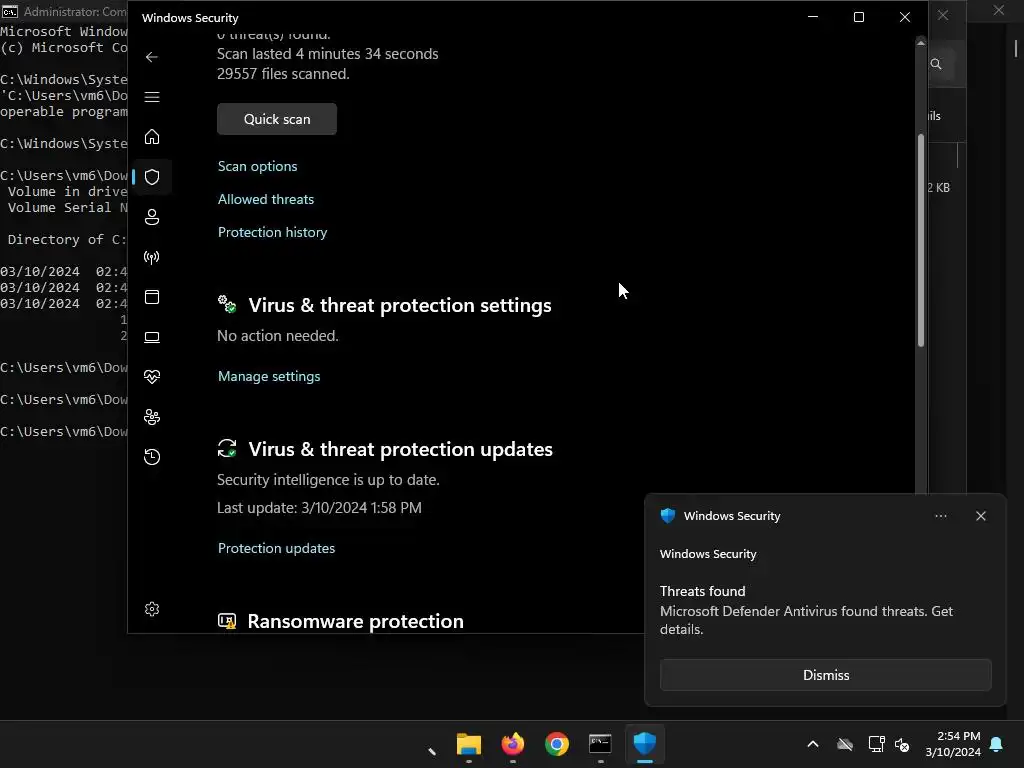Go back with the arrow in Windows Security

(152, 57)
